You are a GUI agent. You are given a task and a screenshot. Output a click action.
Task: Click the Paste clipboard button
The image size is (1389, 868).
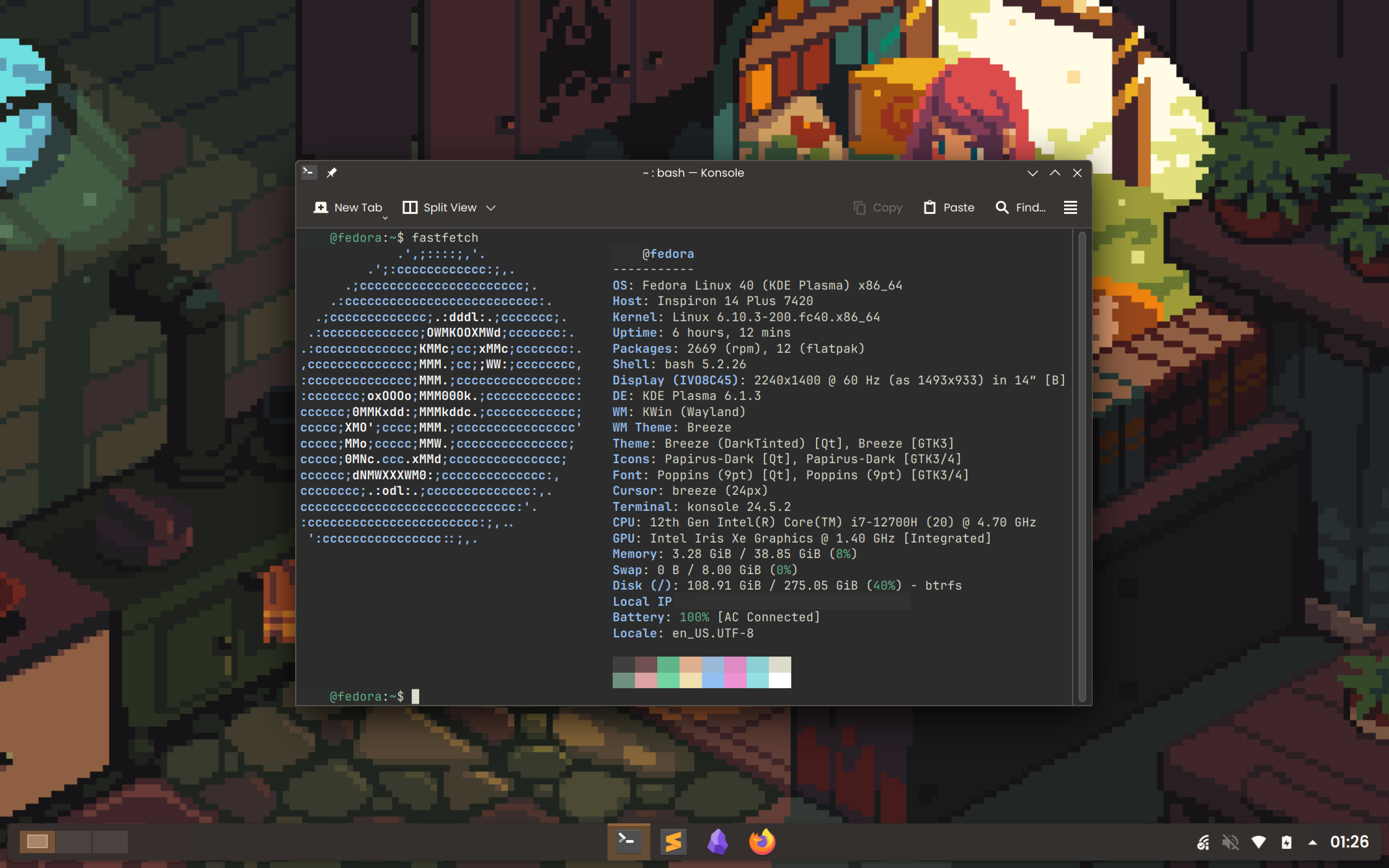pos(948,208)
